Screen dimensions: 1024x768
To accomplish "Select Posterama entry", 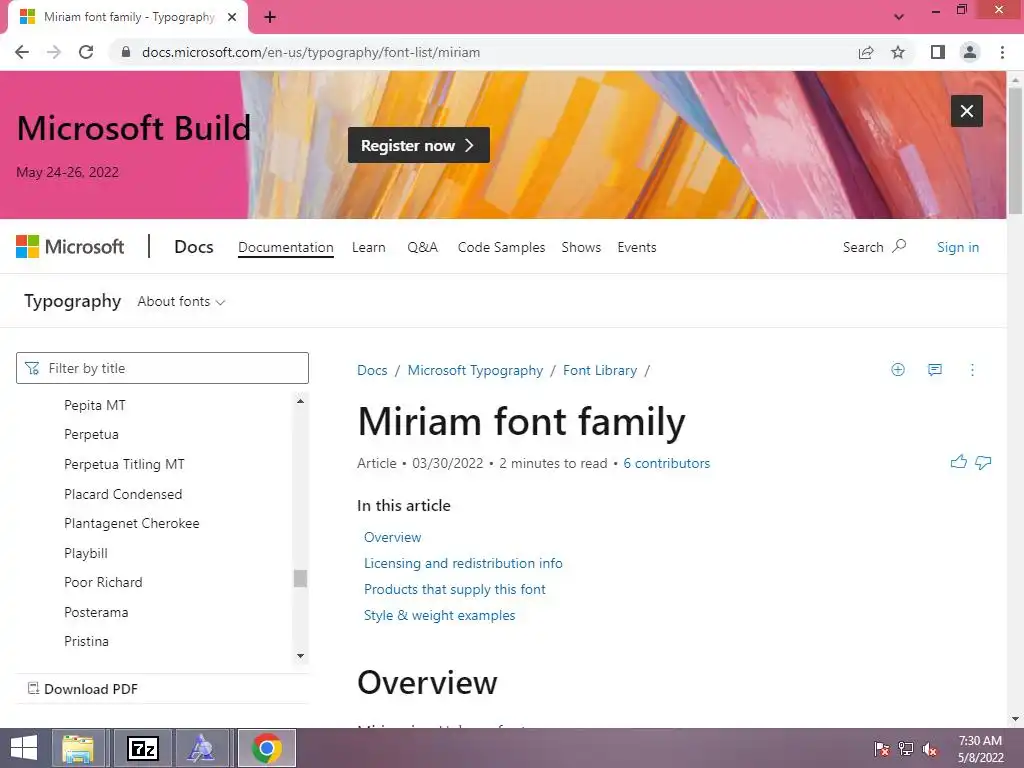I will click(96, 613).
